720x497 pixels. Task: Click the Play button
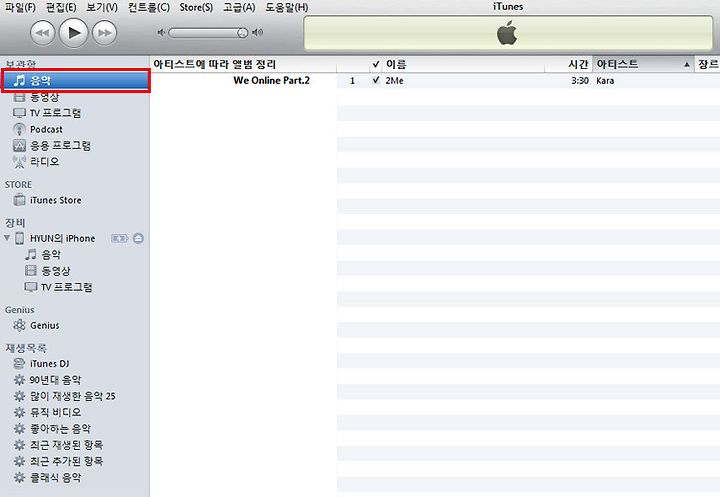pyautogui.click(x=73, y=33)
